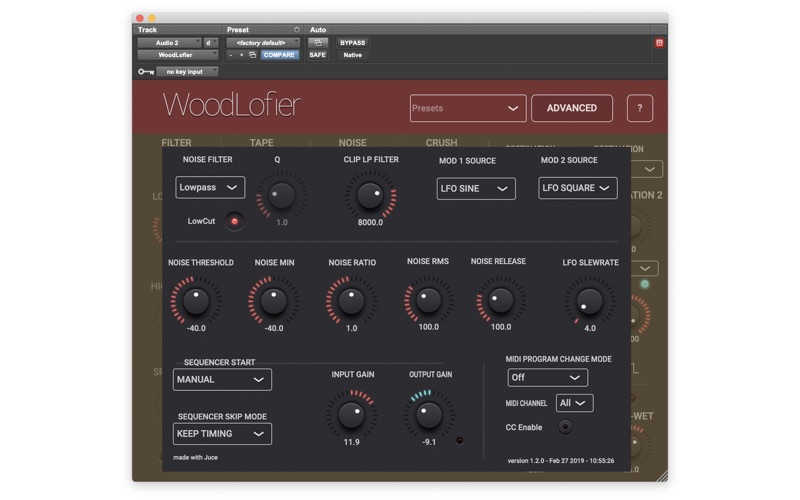Open the Noise Filter Lowpass dropdown

coord(210,188)
